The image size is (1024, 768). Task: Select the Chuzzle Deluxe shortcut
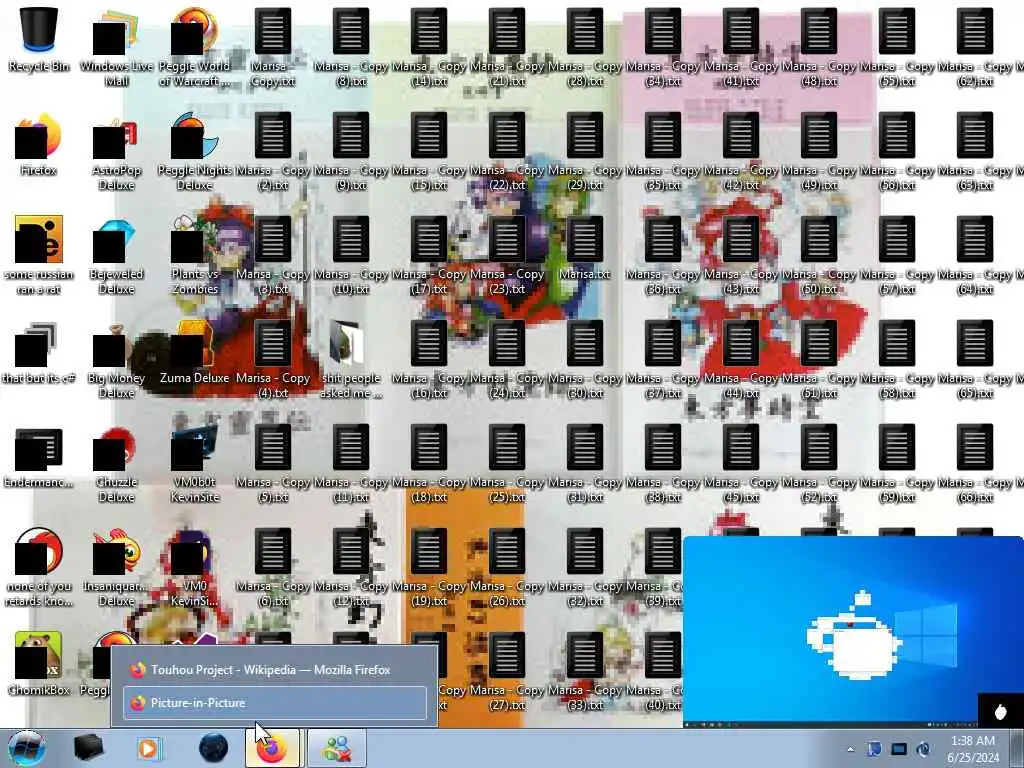coord(116,464)
